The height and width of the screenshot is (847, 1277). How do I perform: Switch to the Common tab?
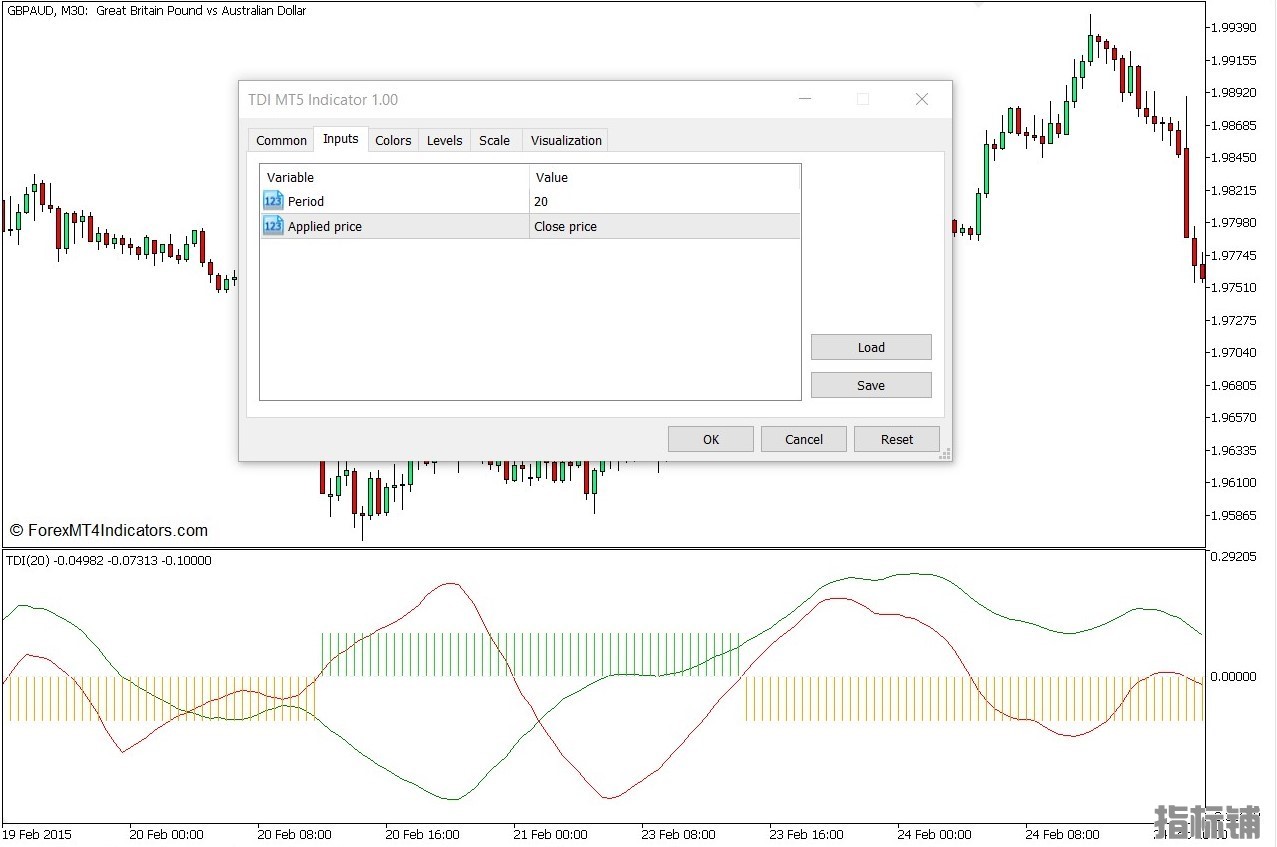(x=281, y=140)
